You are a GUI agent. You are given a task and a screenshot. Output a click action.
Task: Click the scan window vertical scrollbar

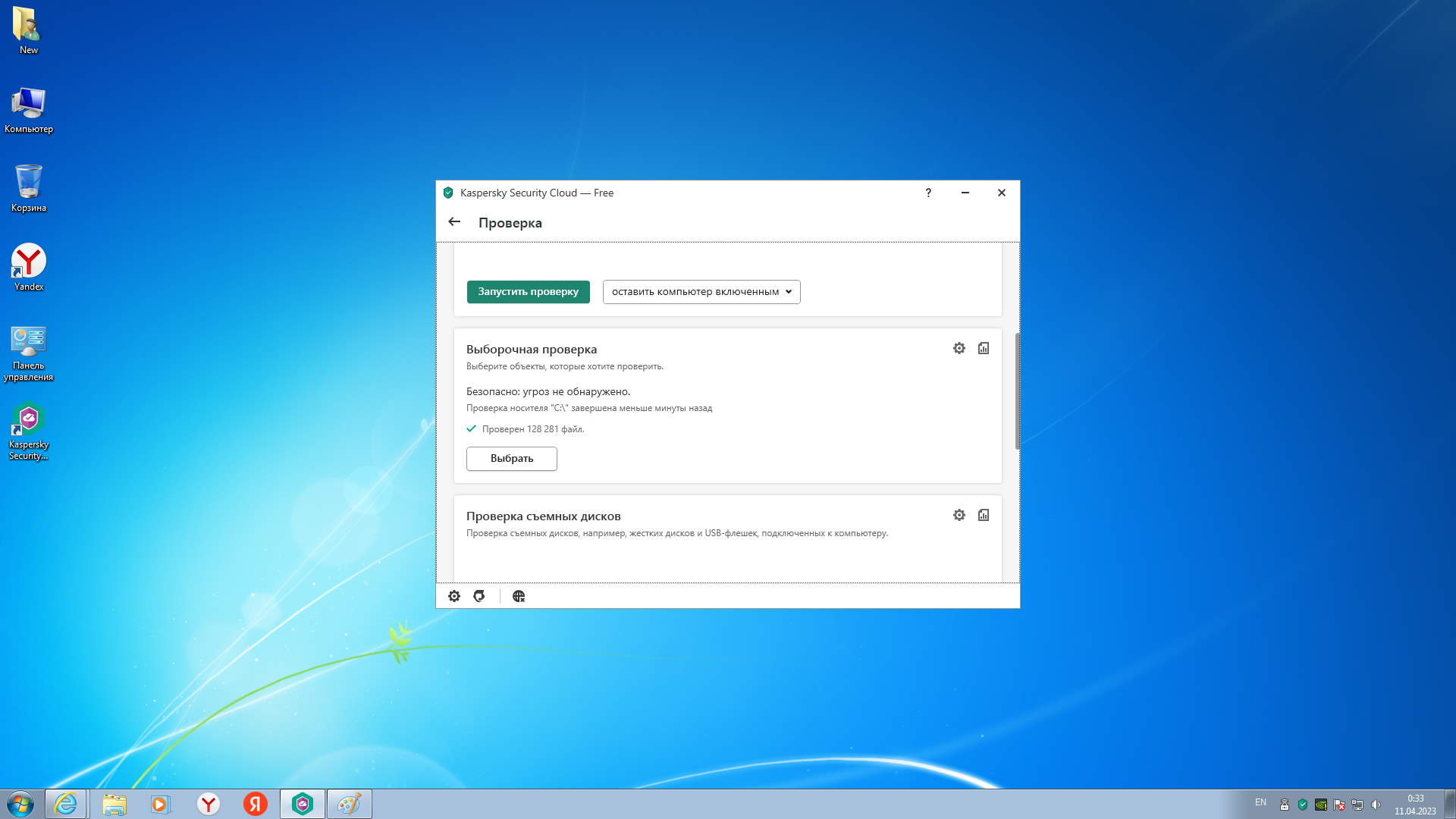pyautogui.click(x=1017, y=391)
